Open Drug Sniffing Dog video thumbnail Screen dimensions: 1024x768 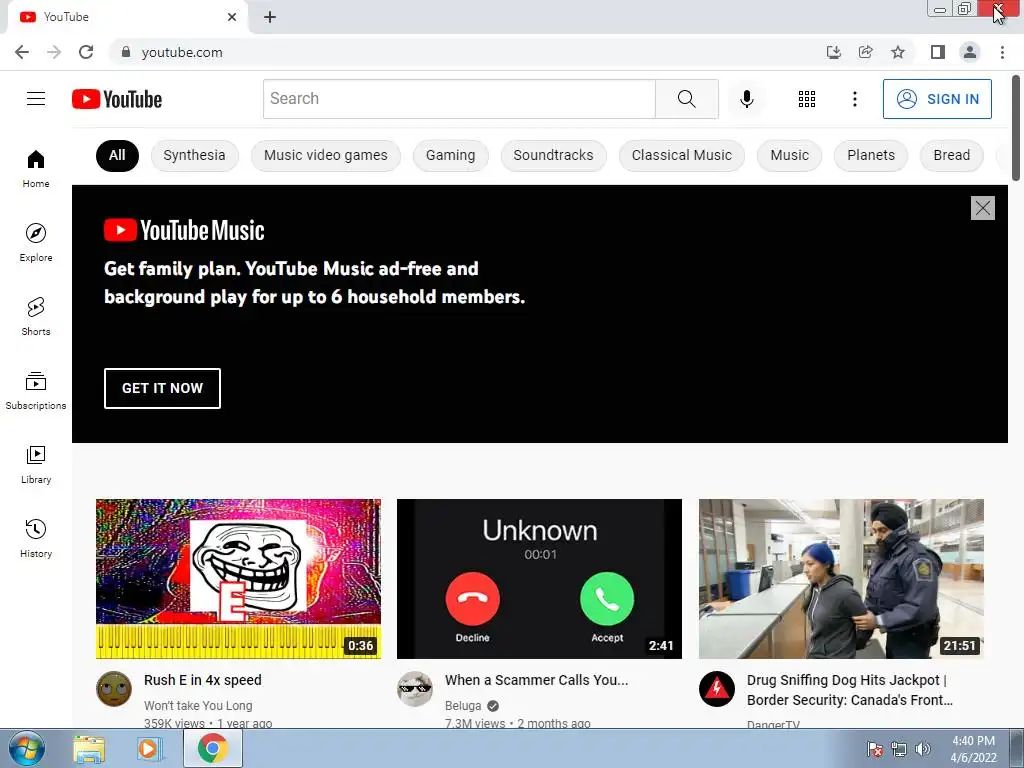click(841, 579)
